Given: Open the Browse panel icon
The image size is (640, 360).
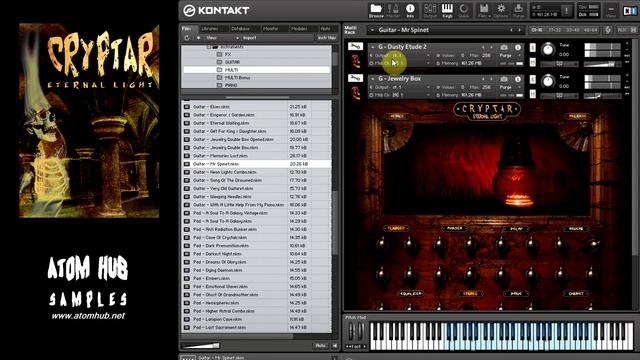Looking at the screenshot, I should pyautogui.click(x=376, y=10).
